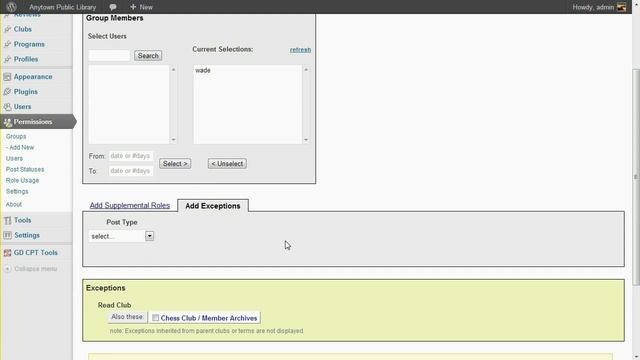Screen dimensions: 640x360
Task: Open the Clubs menu
Action: tap(23, 29)
